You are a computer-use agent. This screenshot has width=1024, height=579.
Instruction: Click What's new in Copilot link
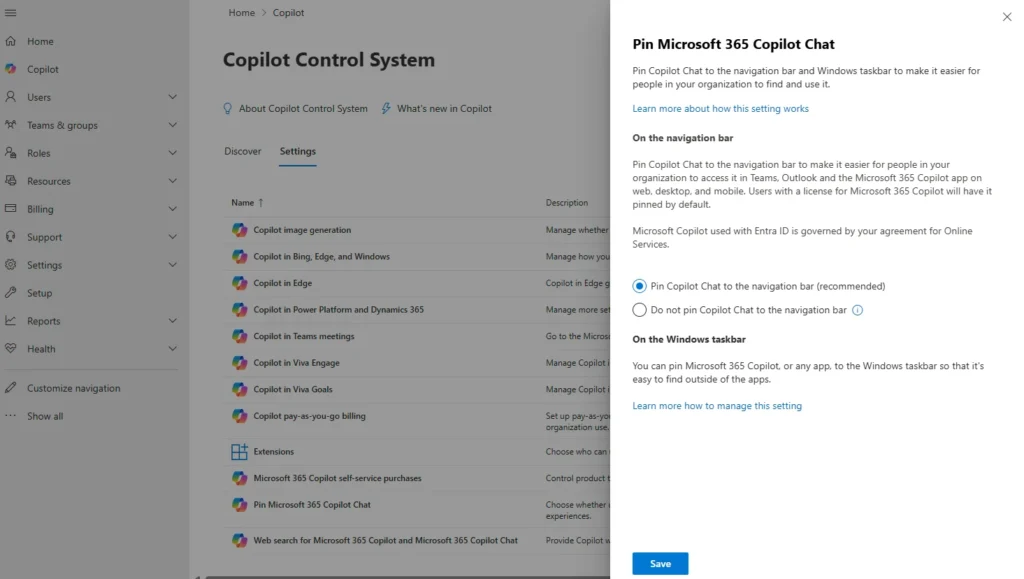[444, 108]
